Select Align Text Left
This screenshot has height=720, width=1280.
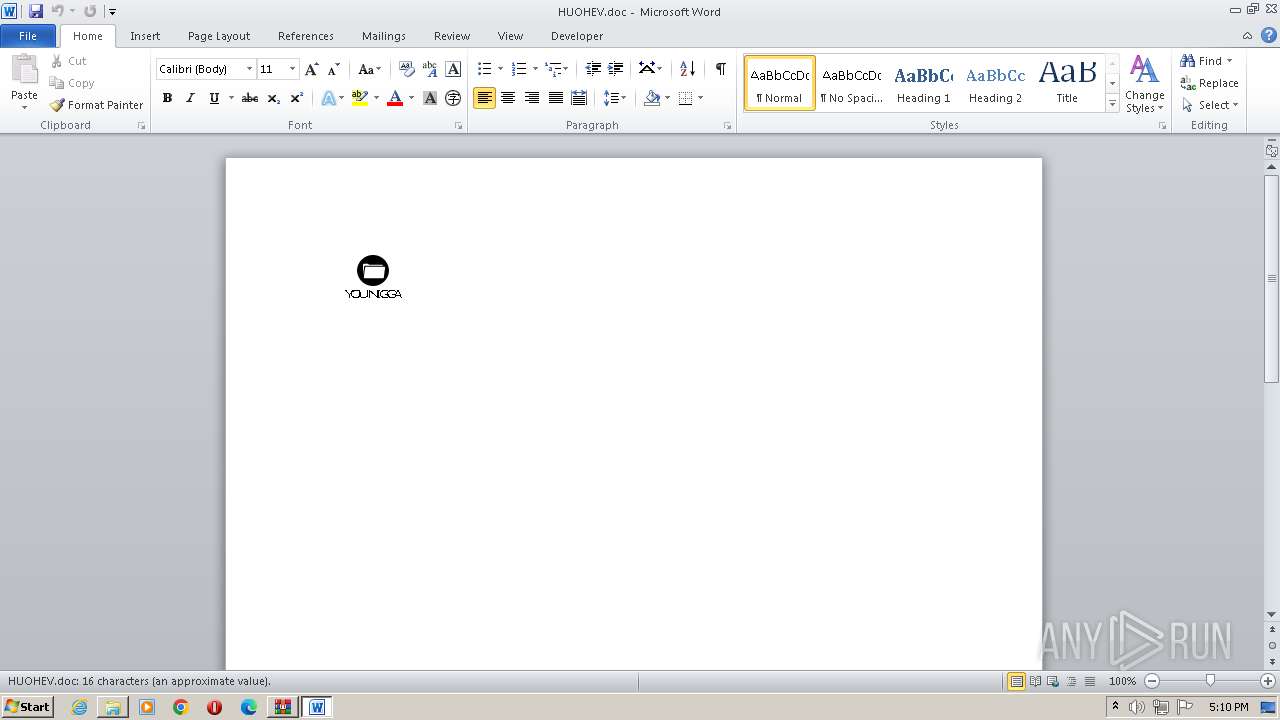[484, 98]
